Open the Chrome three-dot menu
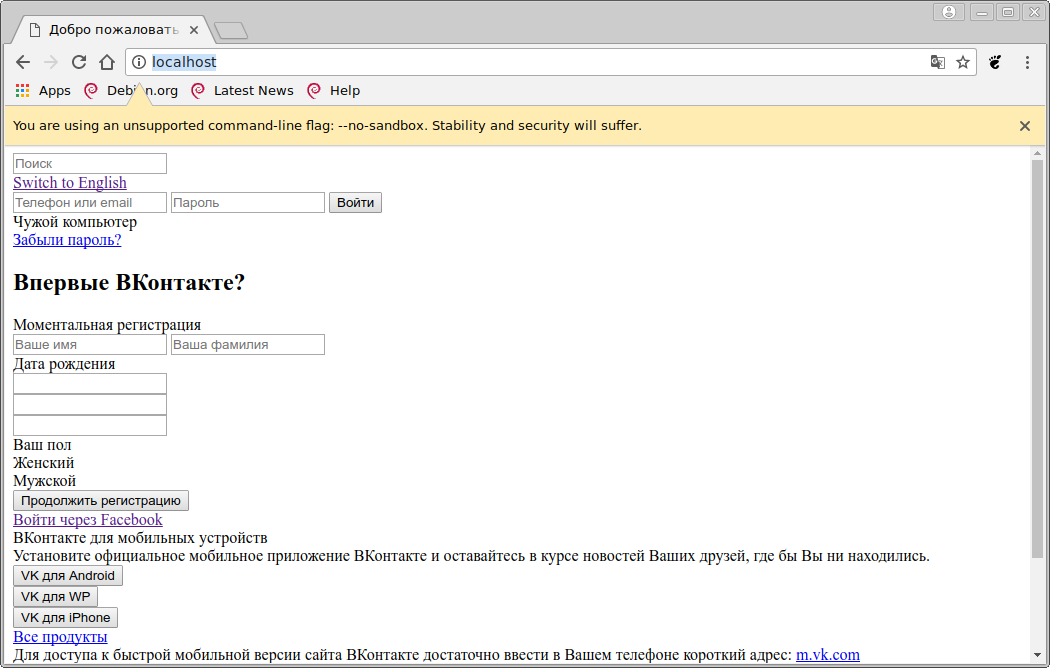Image resolution: width=1050 pixels, height=668 pixels. tap(1027, 62)
